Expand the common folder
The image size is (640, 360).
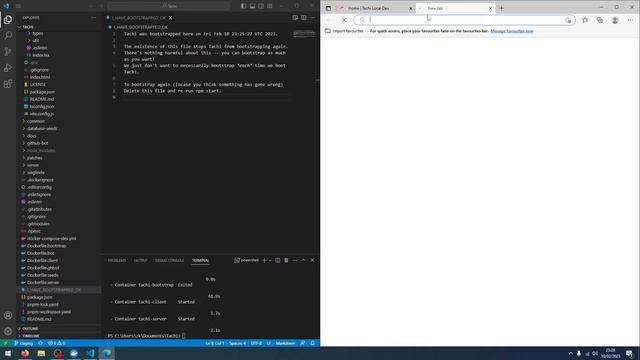tap(36, 121)
